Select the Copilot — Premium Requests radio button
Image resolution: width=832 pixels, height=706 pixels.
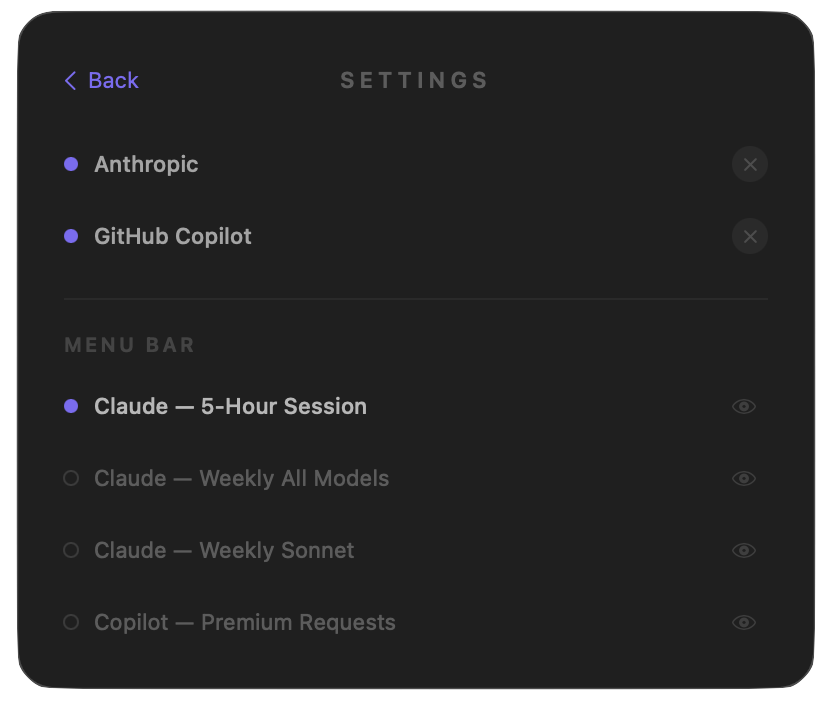[70, 622]
